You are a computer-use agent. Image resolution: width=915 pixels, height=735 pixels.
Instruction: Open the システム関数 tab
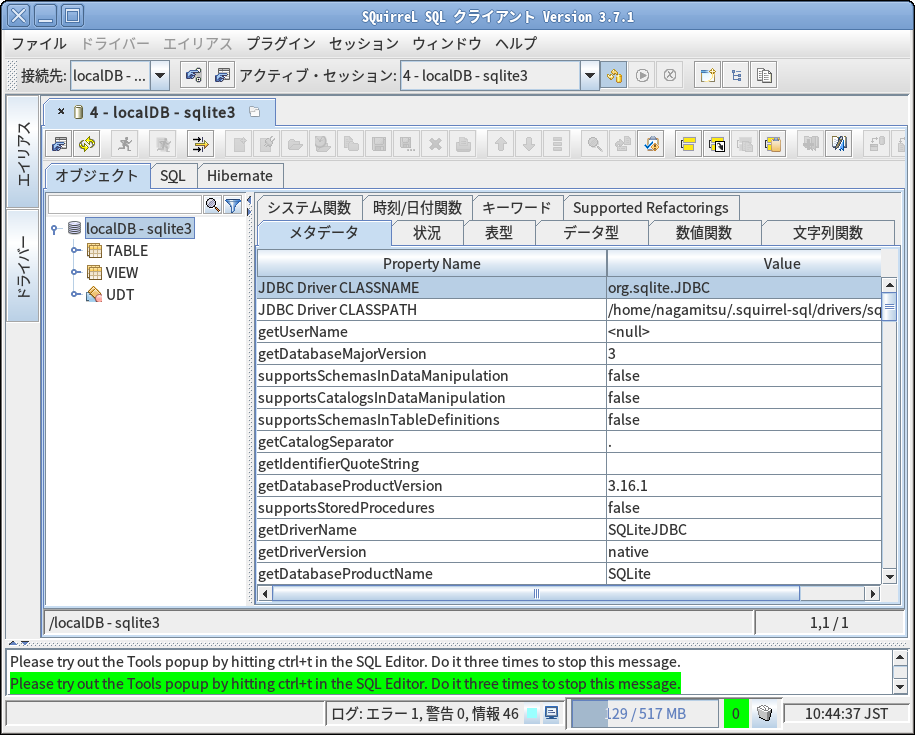click(309, 208)
